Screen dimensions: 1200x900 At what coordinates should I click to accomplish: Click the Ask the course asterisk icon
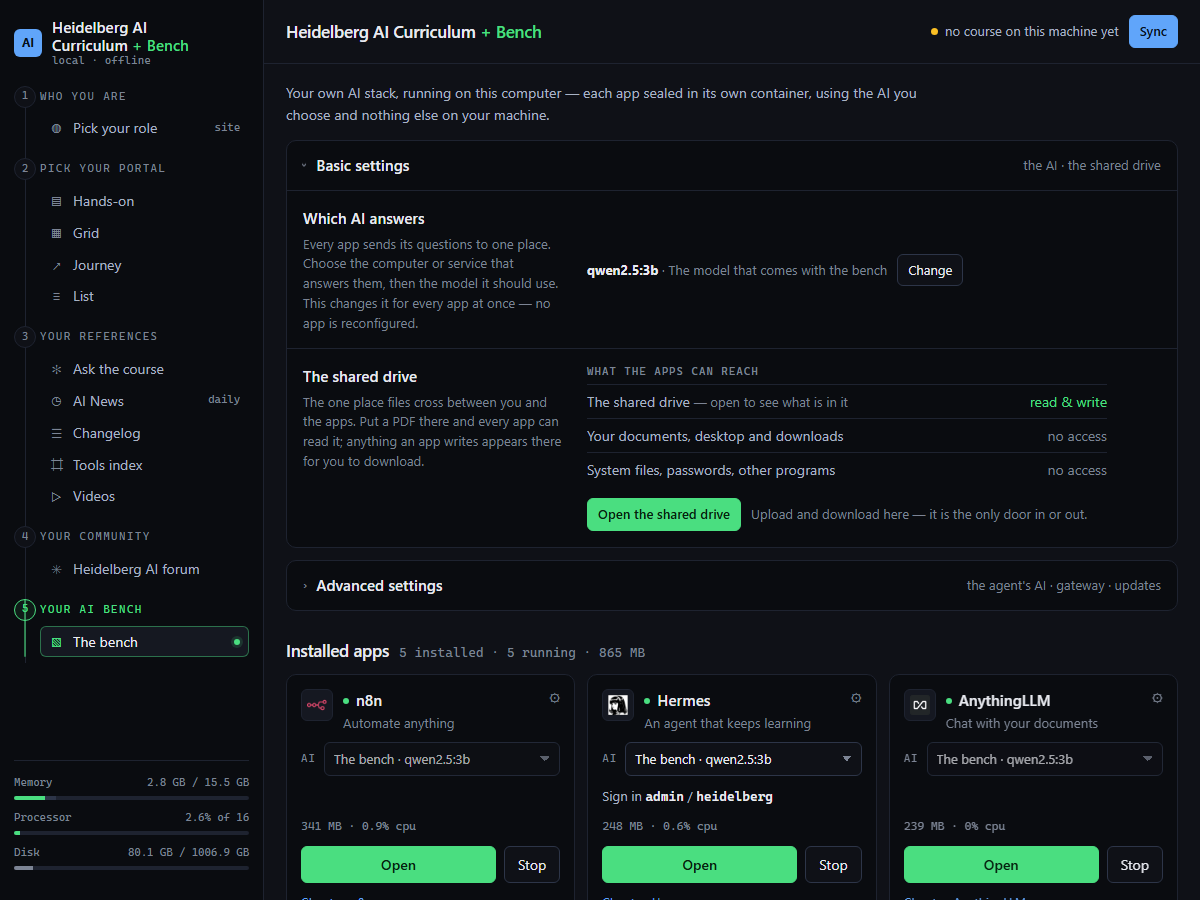click(56, 369)
